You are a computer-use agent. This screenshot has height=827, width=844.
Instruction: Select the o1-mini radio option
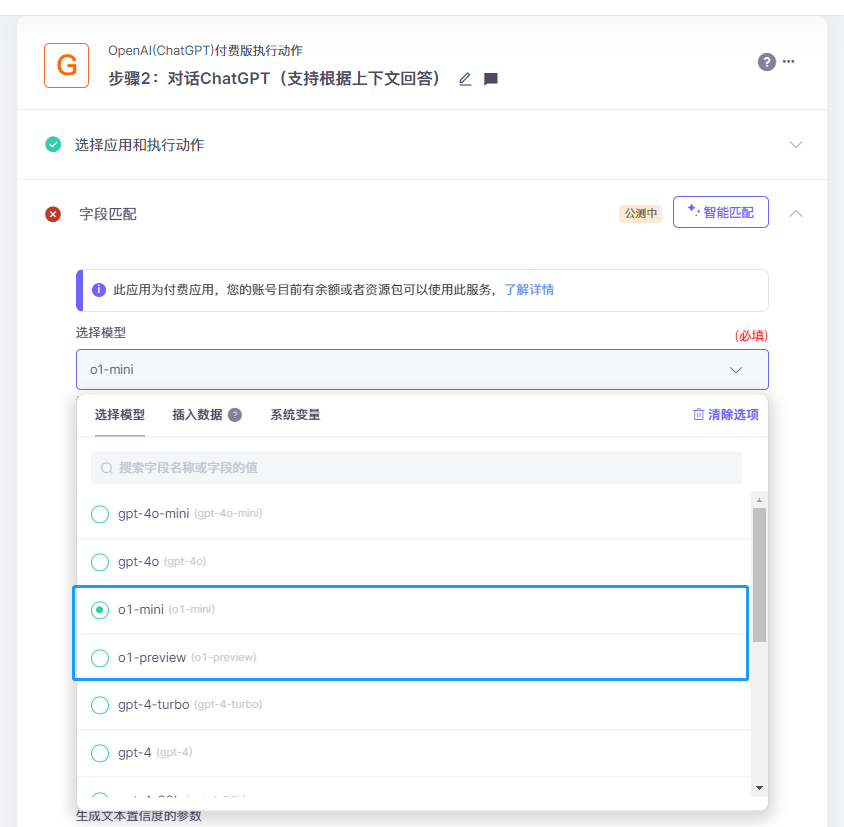pos(100,610)
